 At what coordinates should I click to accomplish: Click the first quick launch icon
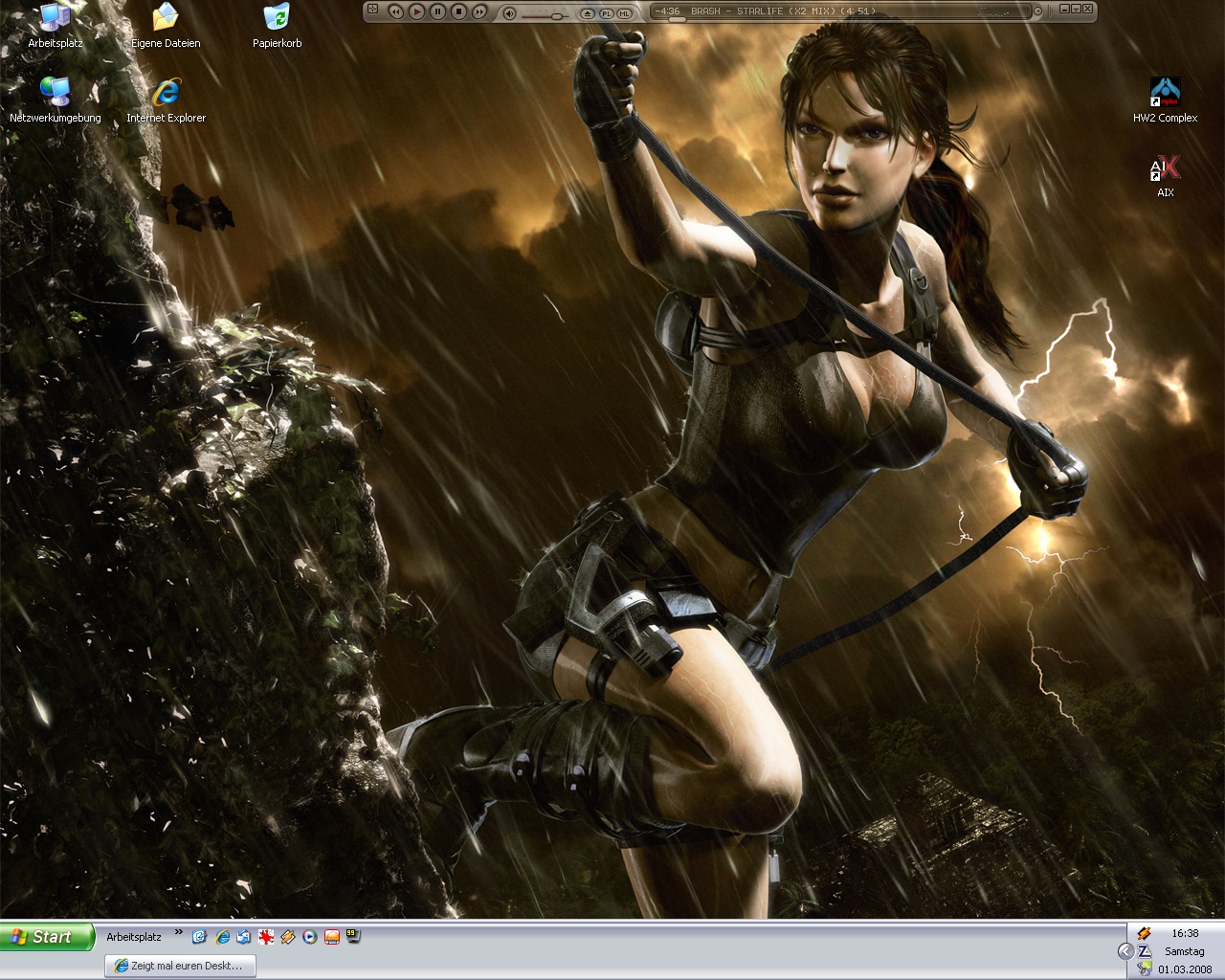pyautogui.click(x=199, y=937)
